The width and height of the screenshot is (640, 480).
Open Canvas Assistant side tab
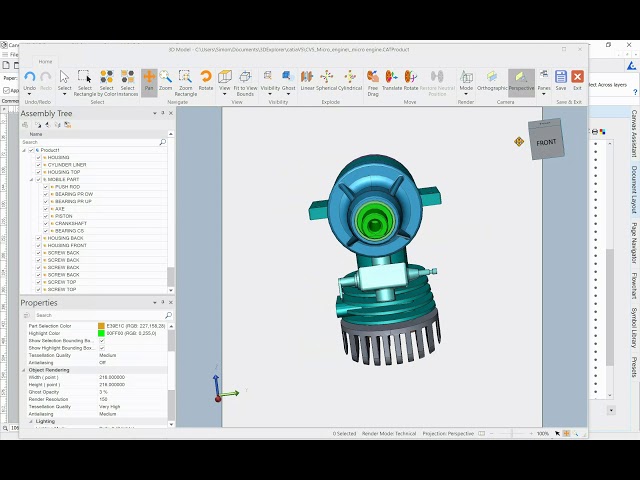point(634,133)
